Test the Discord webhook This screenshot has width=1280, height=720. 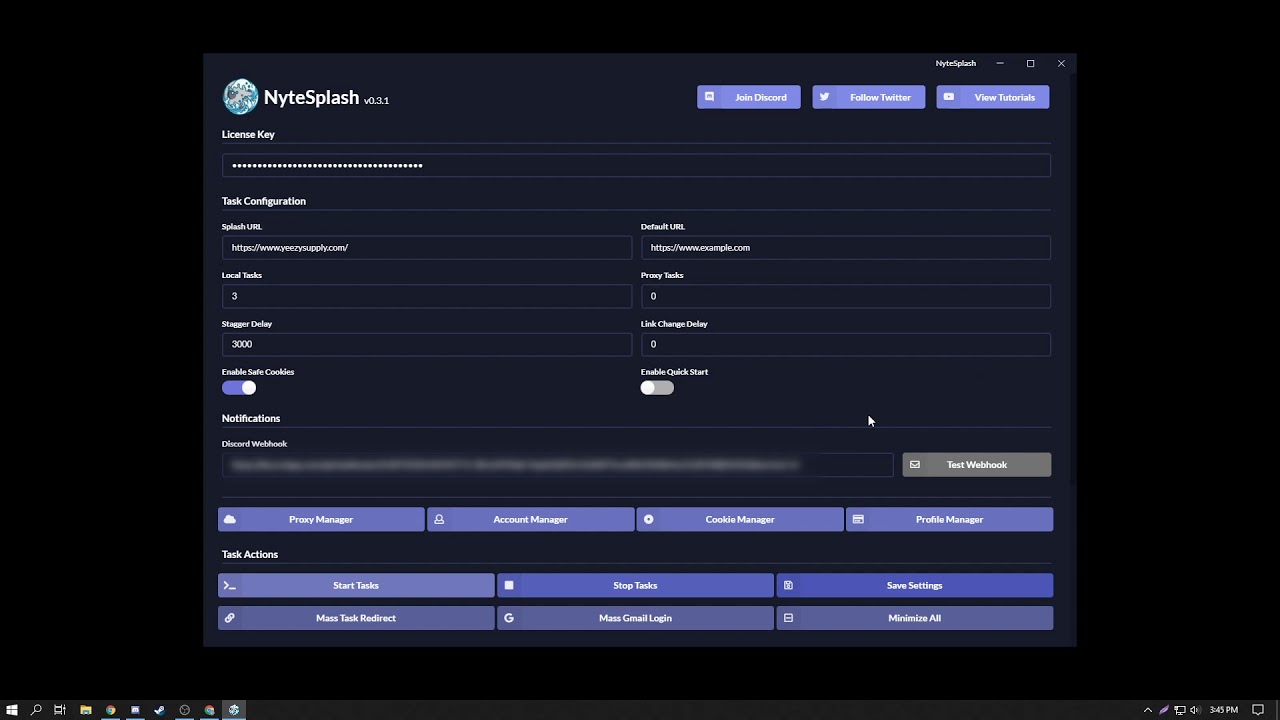[977, 465]
